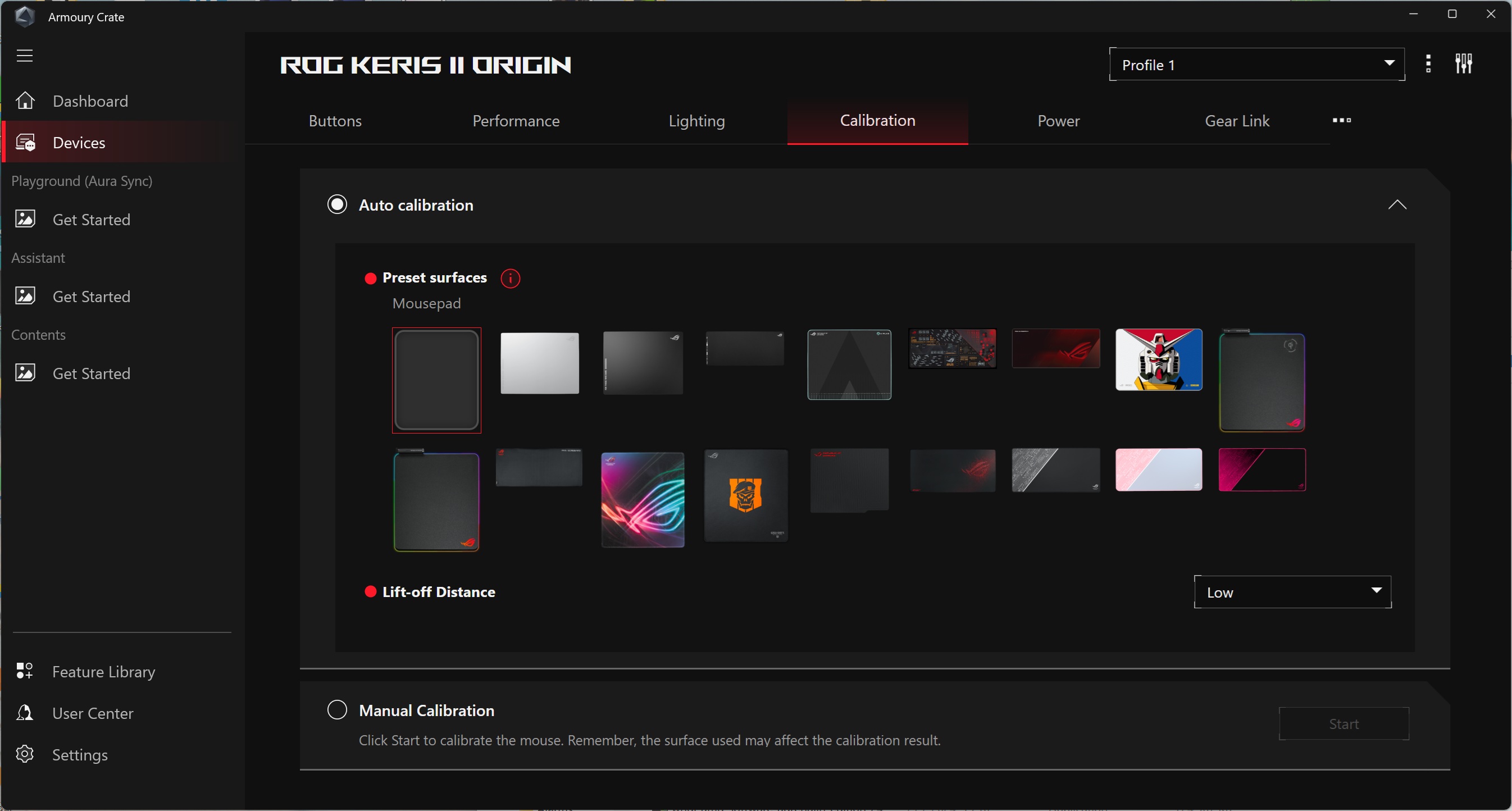The height and width of the screenshot is (811, 1512).
Task: Select the Manual Calibration radio button
Action: pyautogui.click(x=337, y=709)
